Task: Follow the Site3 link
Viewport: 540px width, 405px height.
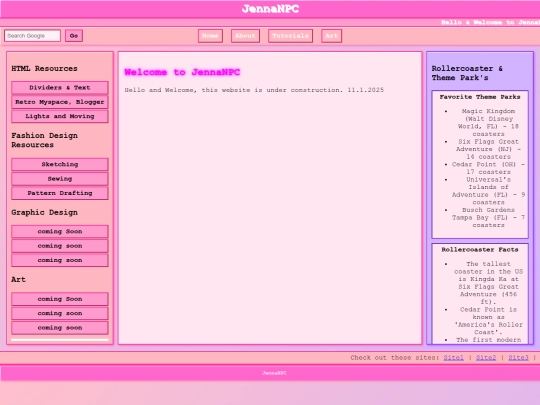Action: coord(518,357)
